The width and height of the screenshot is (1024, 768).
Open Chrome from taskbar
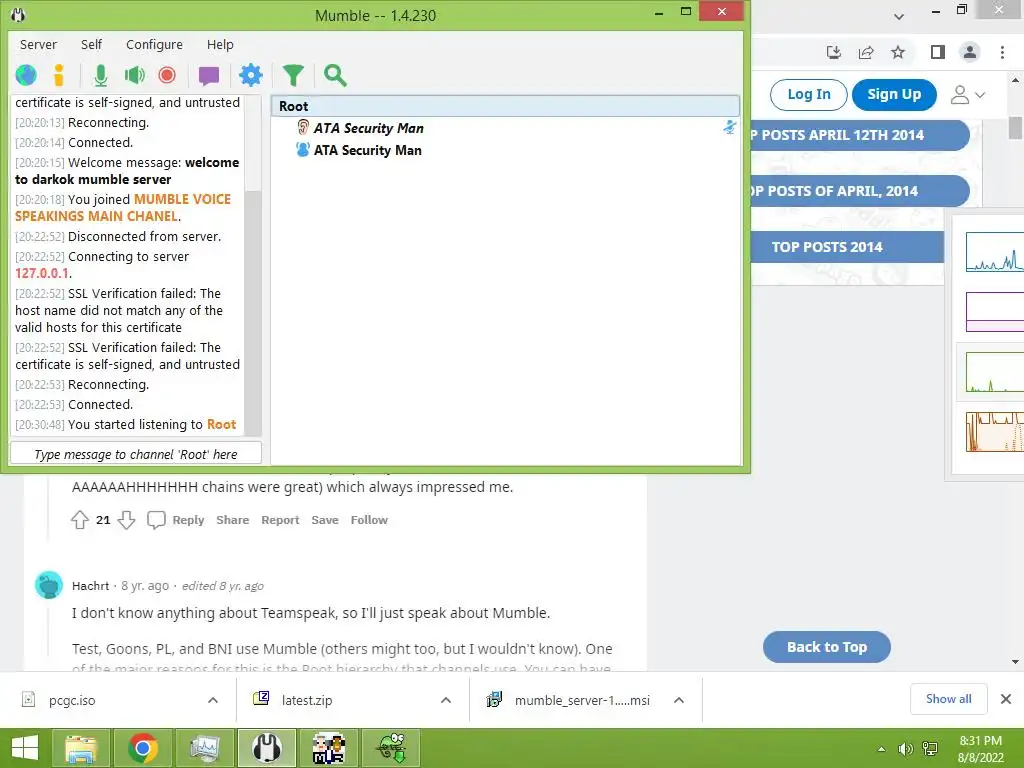(x=144, y=748)
